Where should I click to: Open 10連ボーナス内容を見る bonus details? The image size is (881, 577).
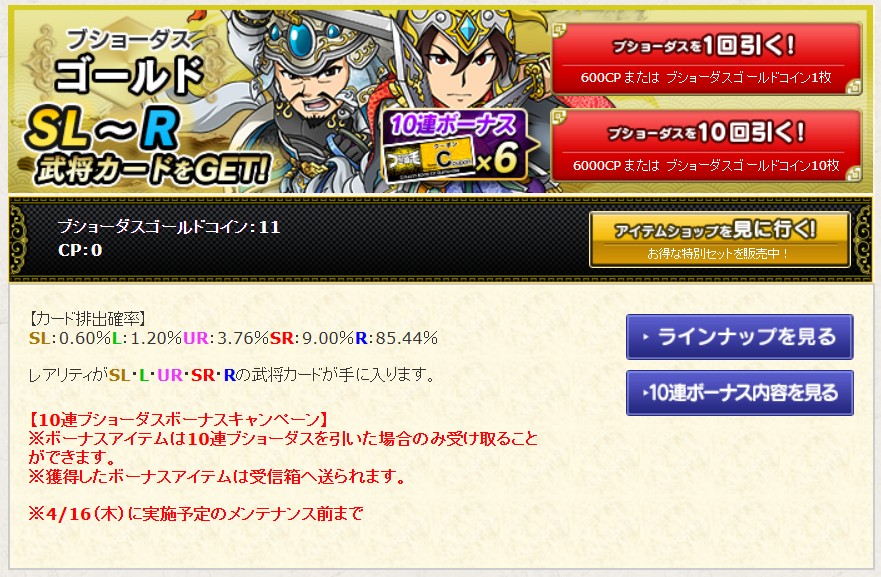(739, 393)
